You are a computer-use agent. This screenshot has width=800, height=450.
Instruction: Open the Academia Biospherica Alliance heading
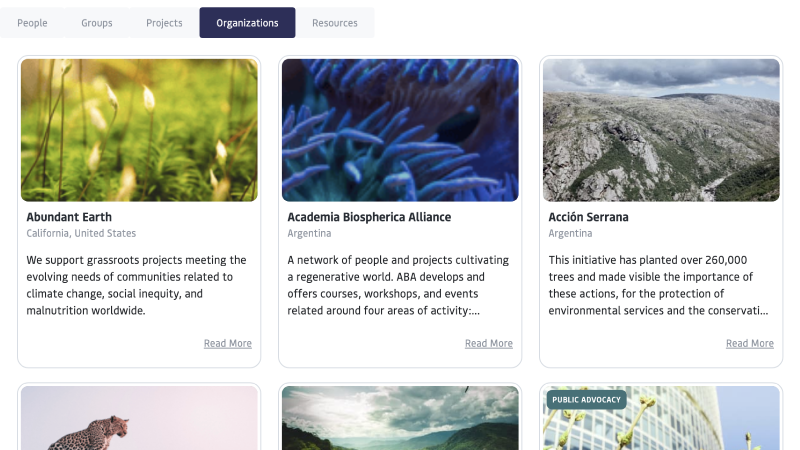(x=369, y=217)
